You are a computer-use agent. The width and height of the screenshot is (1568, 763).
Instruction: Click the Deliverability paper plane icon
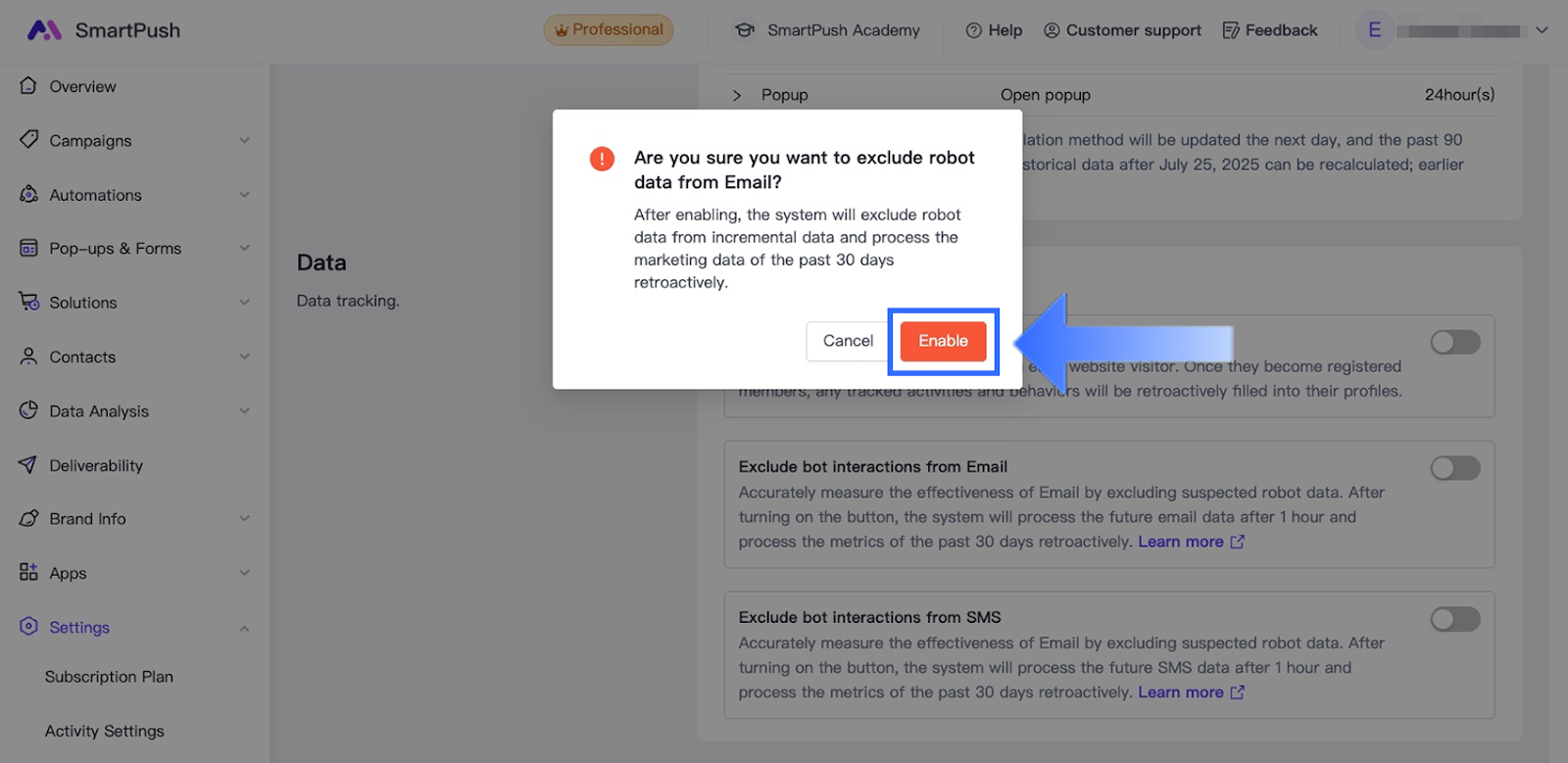click(28, 465)
